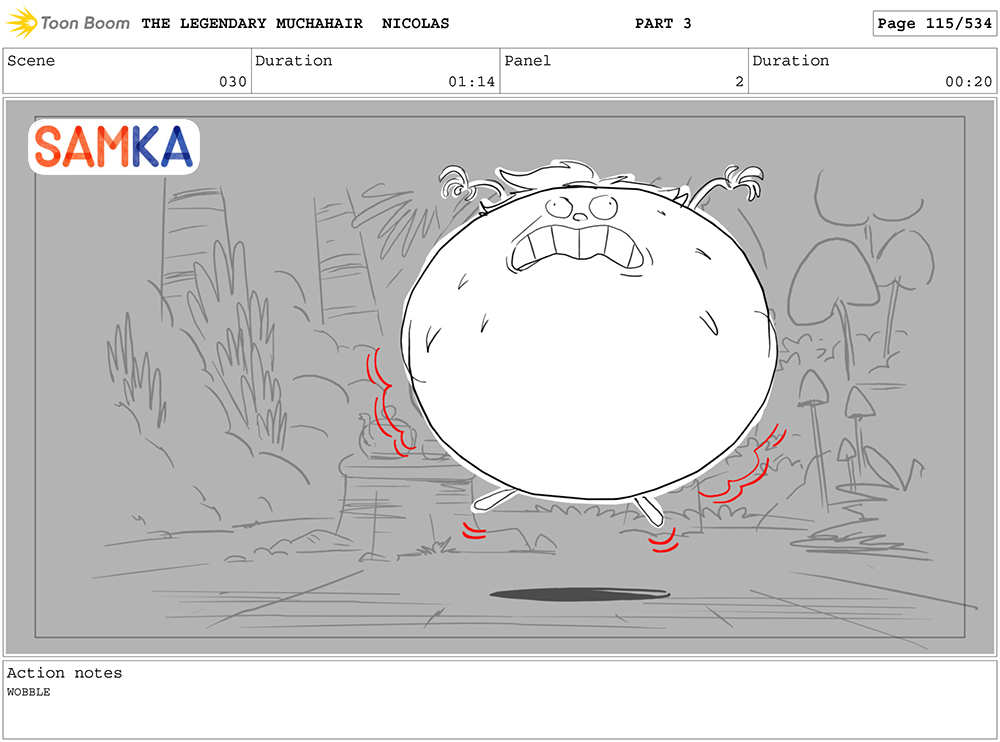
Task: Select the PART 3 header text
Action: tap(663, 24)
